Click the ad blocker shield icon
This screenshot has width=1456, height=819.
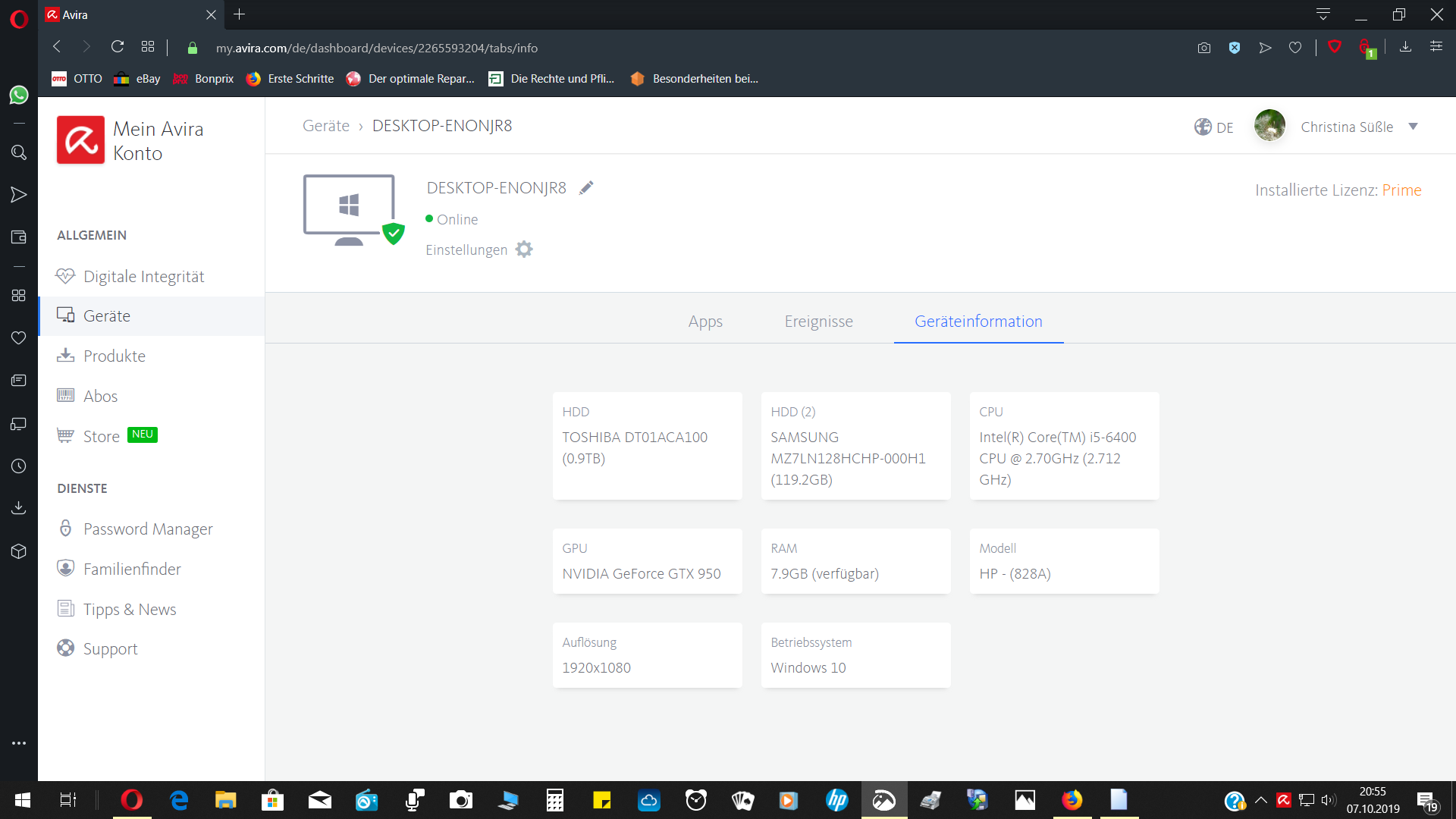[1235, 48]
